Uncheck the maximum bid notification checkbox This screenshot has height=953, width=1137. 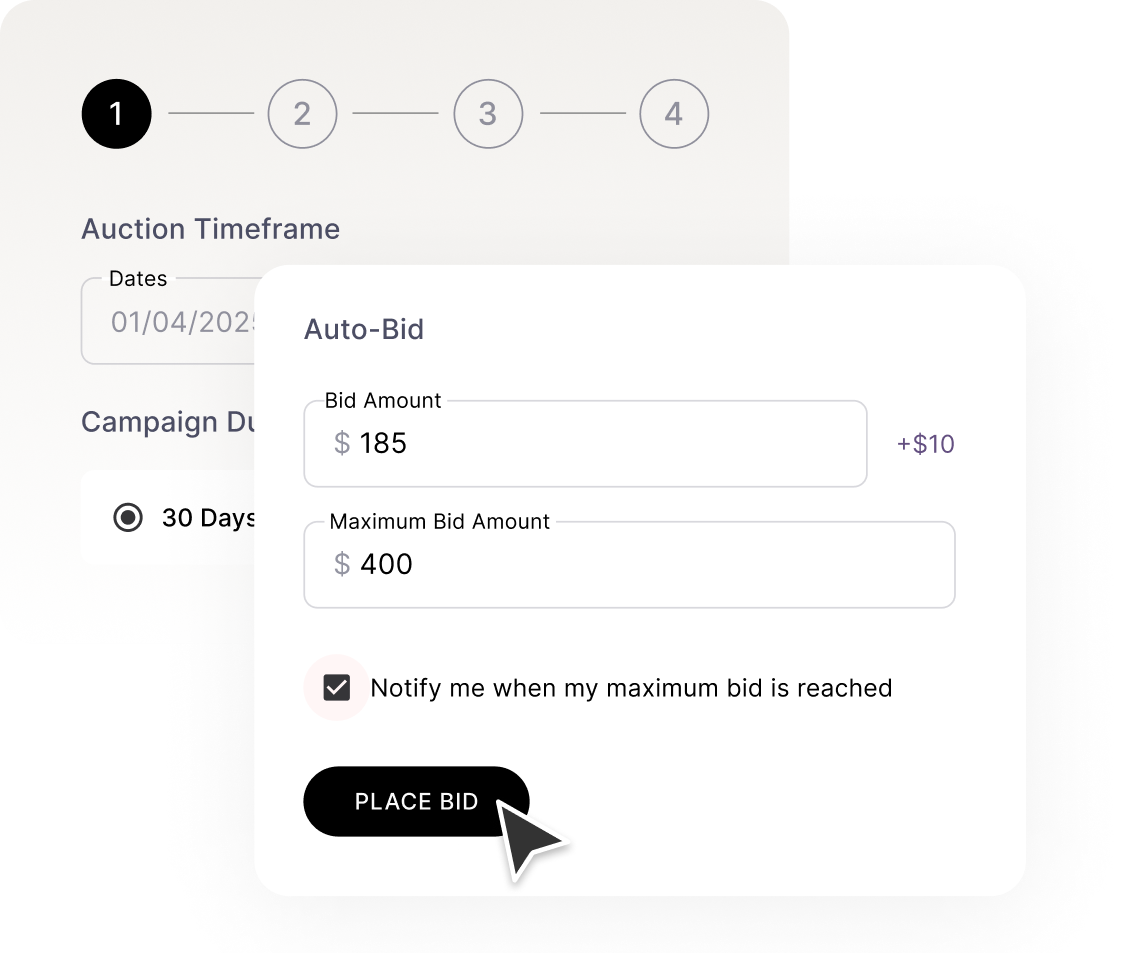pyautogui.click(x=337, y=688)
